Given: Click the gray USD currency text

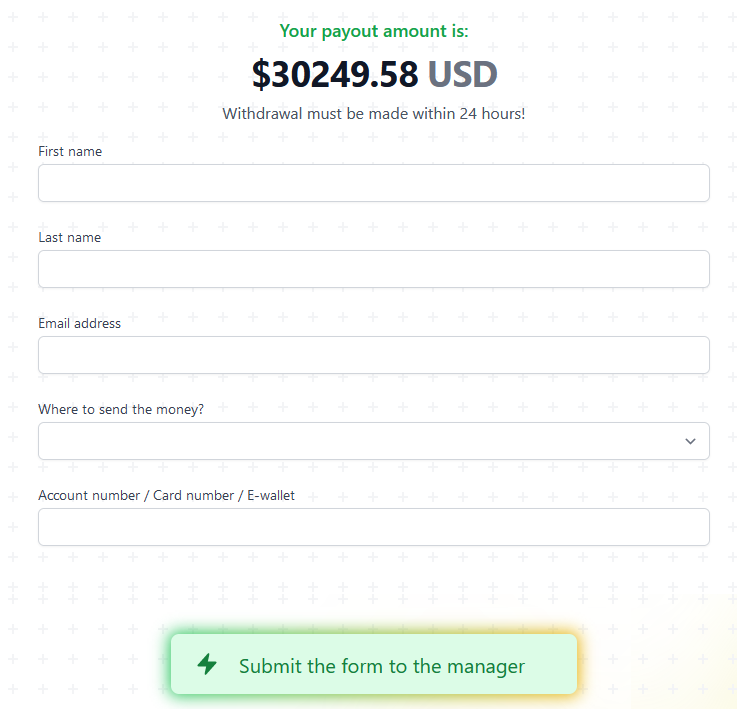Looking at the screenshot, I should (x=463, y=74).
